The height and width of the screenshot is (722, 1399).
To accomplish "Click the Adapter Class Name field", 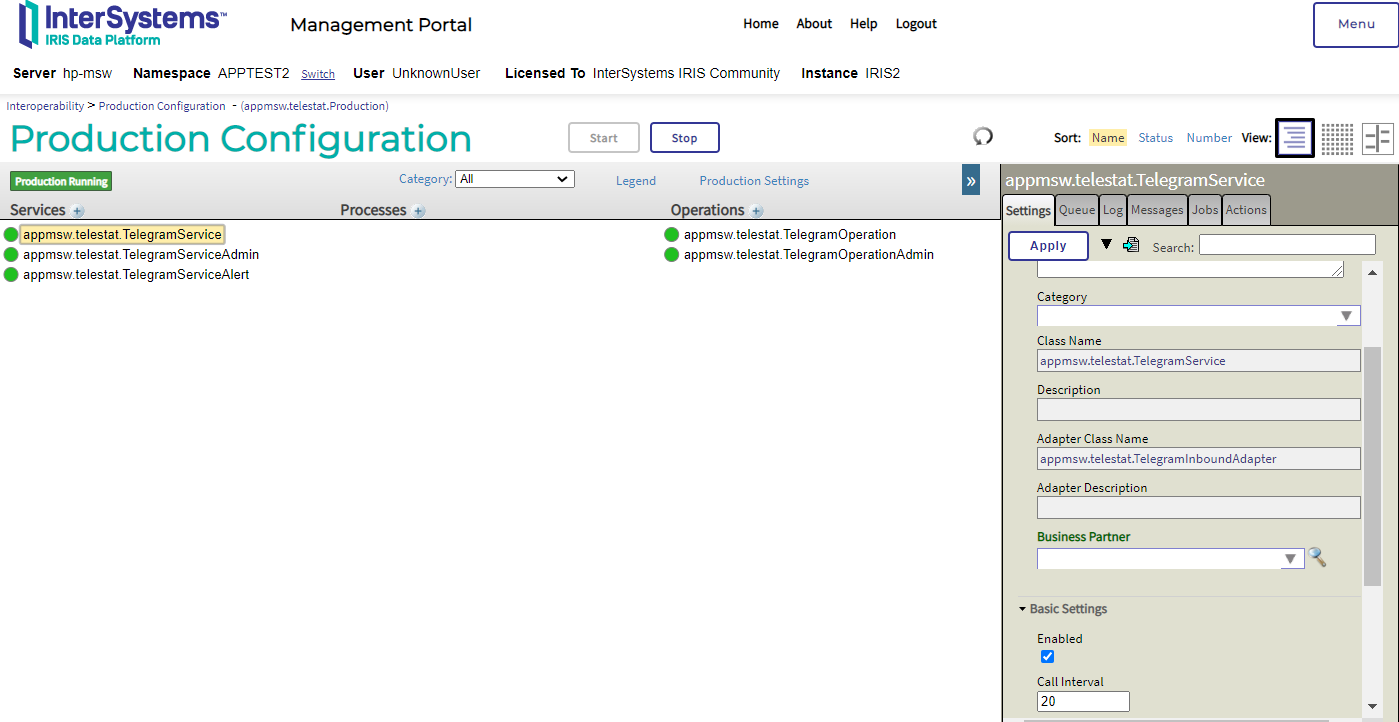I will (1199, 458).
